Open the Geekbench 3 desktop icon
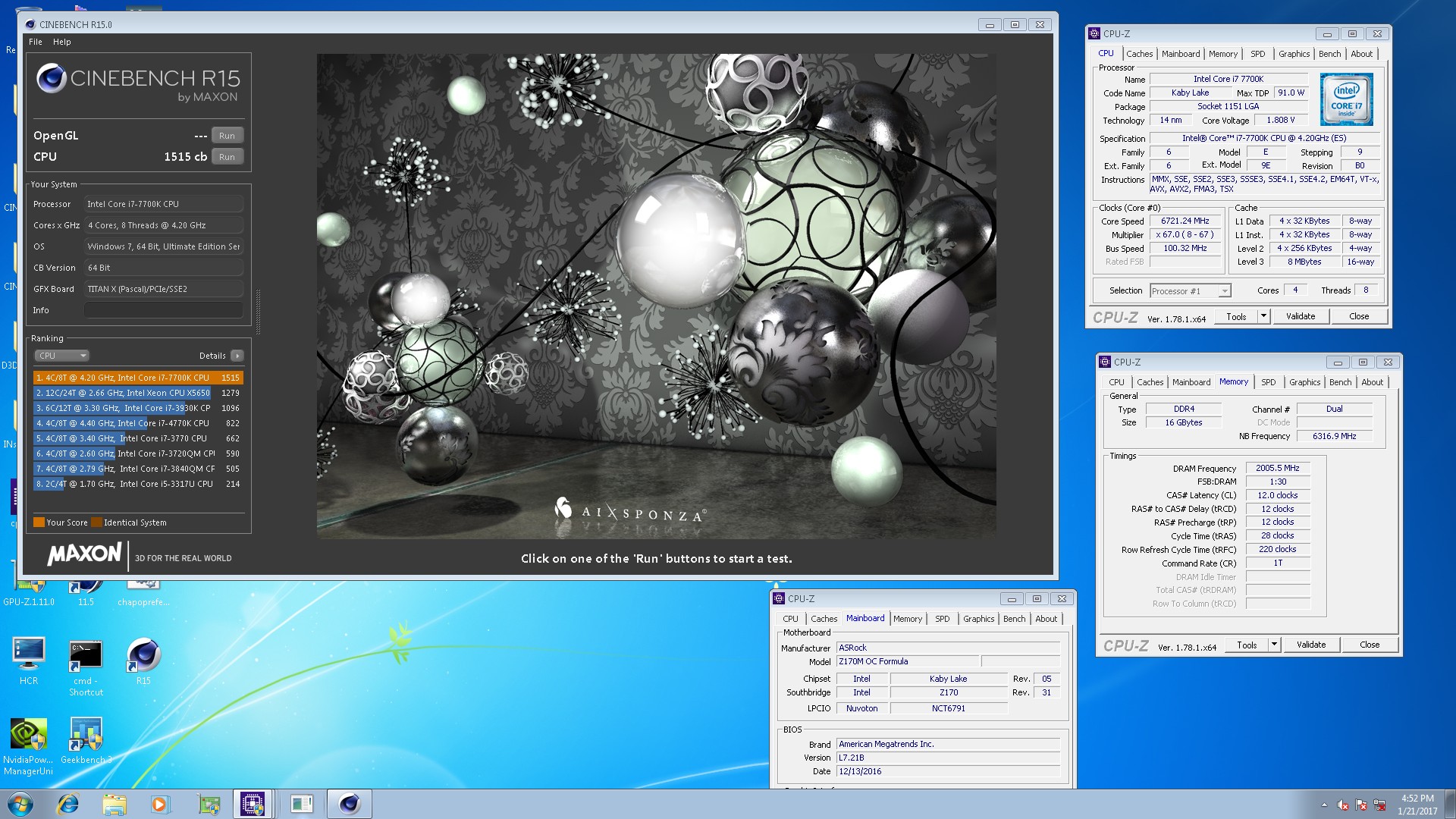Image resolution: width=1456 pixels, height=819 pixels. coord(86,740)
